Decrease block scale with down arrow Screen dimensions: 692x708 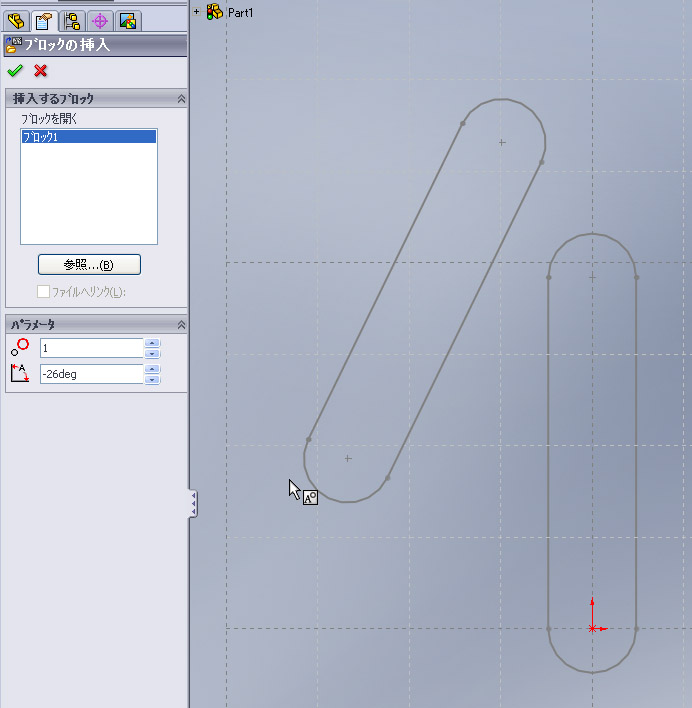click(152, 353)
